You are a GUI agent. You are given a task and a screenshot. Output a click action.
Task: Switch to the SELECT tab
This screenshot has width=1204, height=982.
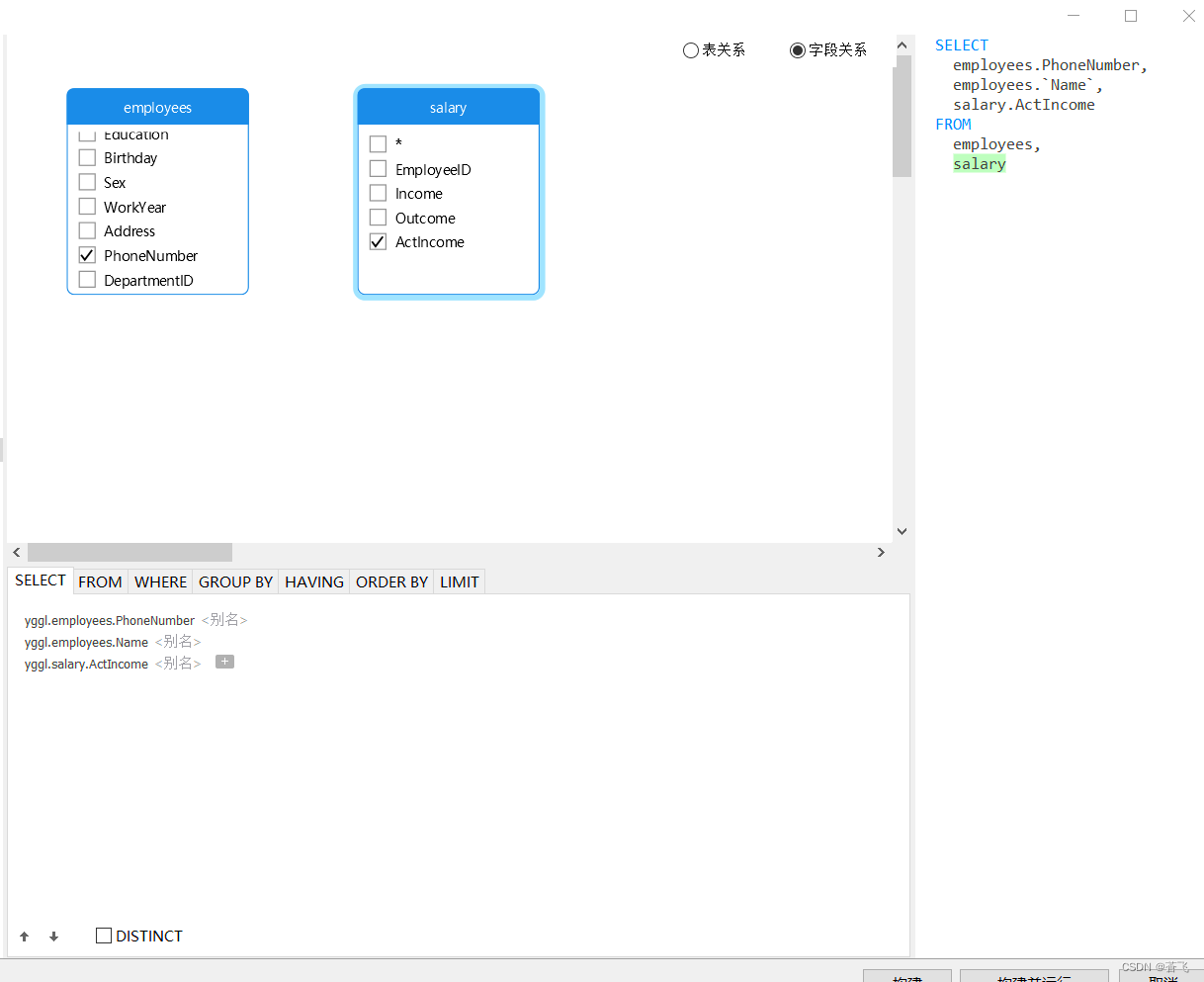41,580
